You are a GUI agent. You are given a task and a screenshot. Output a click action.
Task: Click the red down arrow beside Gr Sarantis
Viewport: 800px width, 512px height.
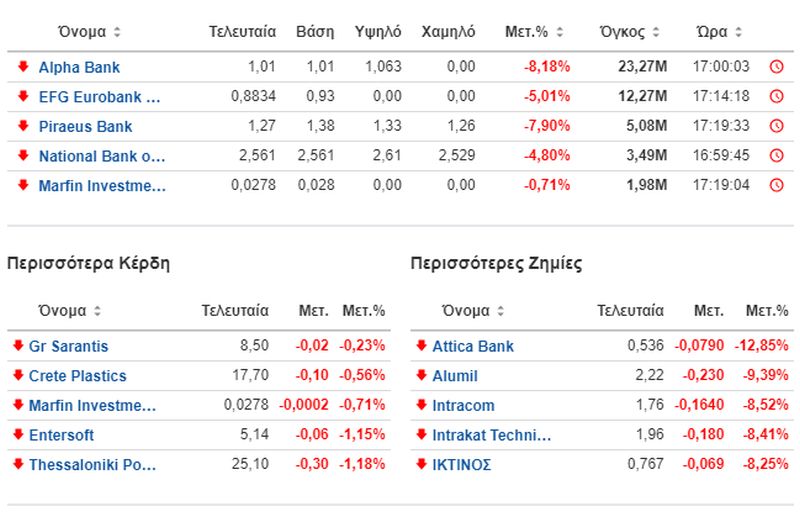click(x=18, y=346)
